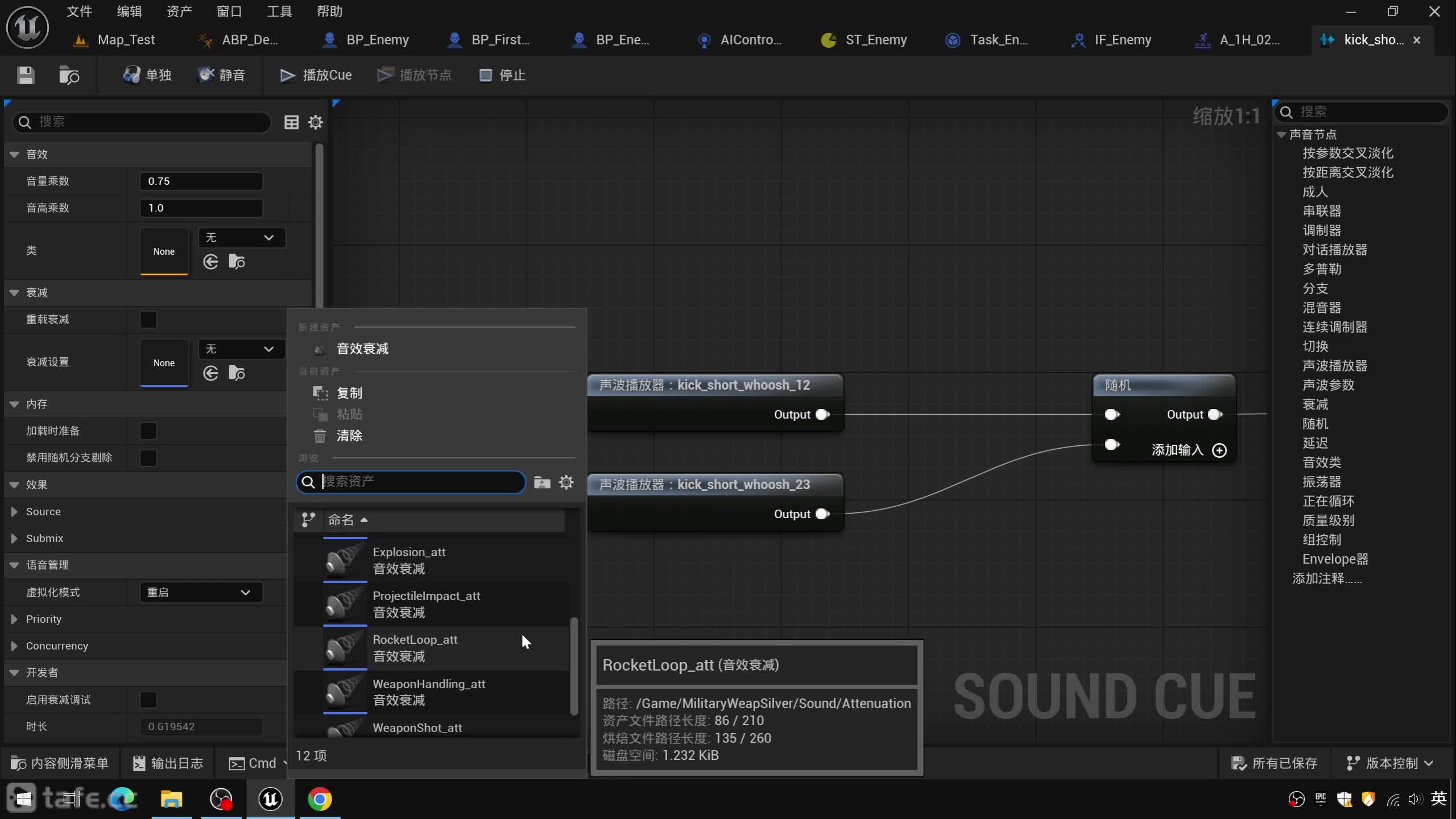Browse to 类 asset in content browser
Screen dimensions: 1456x819
click(x=237, y=262)
